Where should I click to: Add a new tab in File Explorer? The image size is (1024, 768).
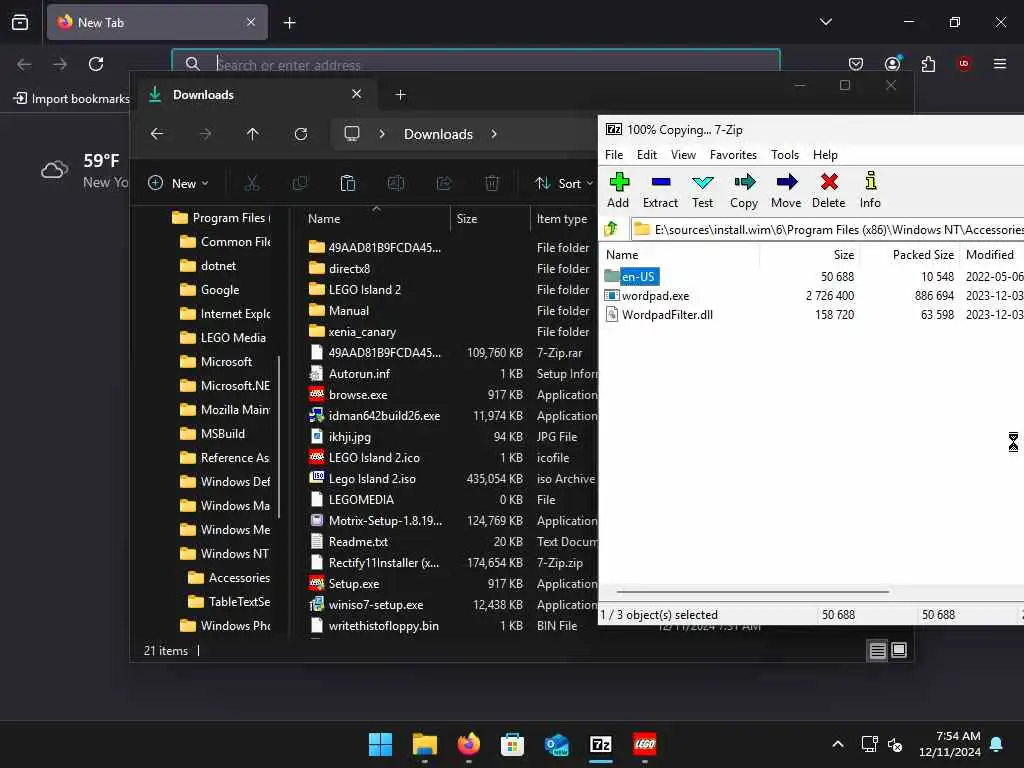pos(400,95)
